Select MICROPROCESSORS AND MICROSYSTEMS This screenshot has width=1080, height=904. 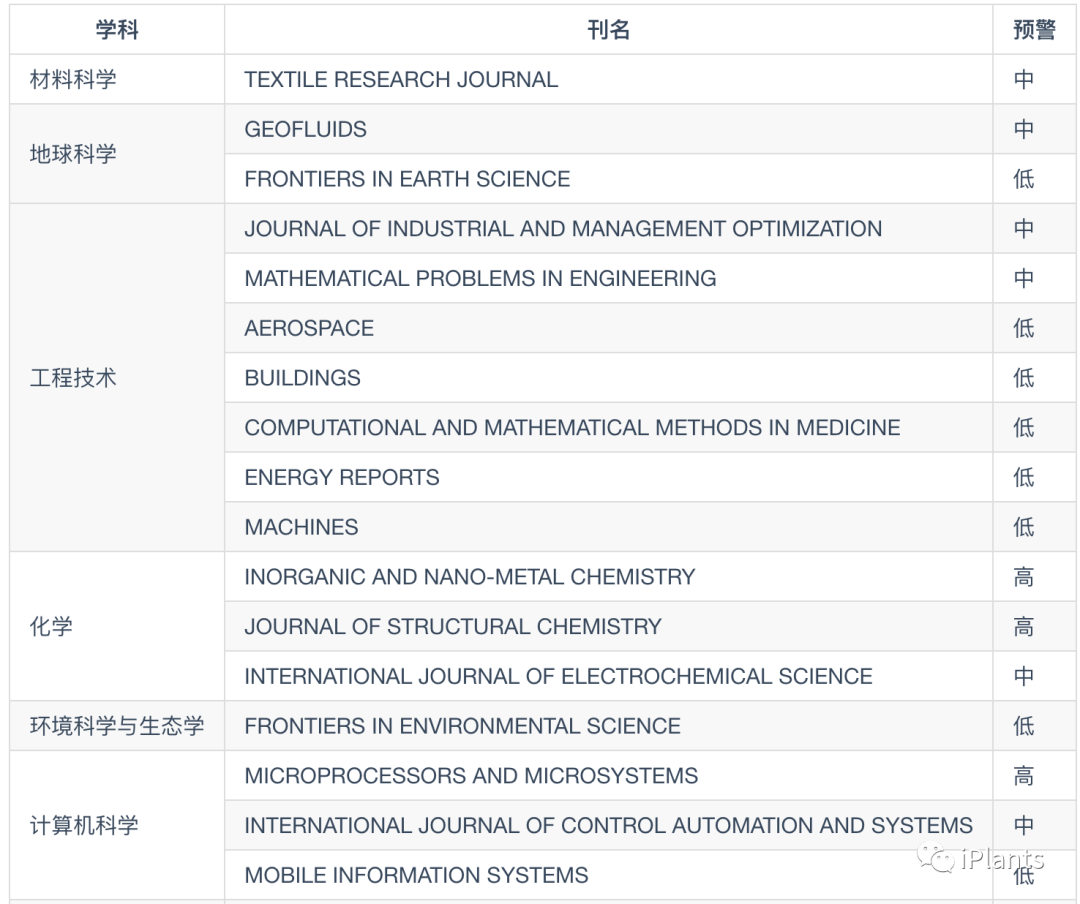[x=471, y=776]
